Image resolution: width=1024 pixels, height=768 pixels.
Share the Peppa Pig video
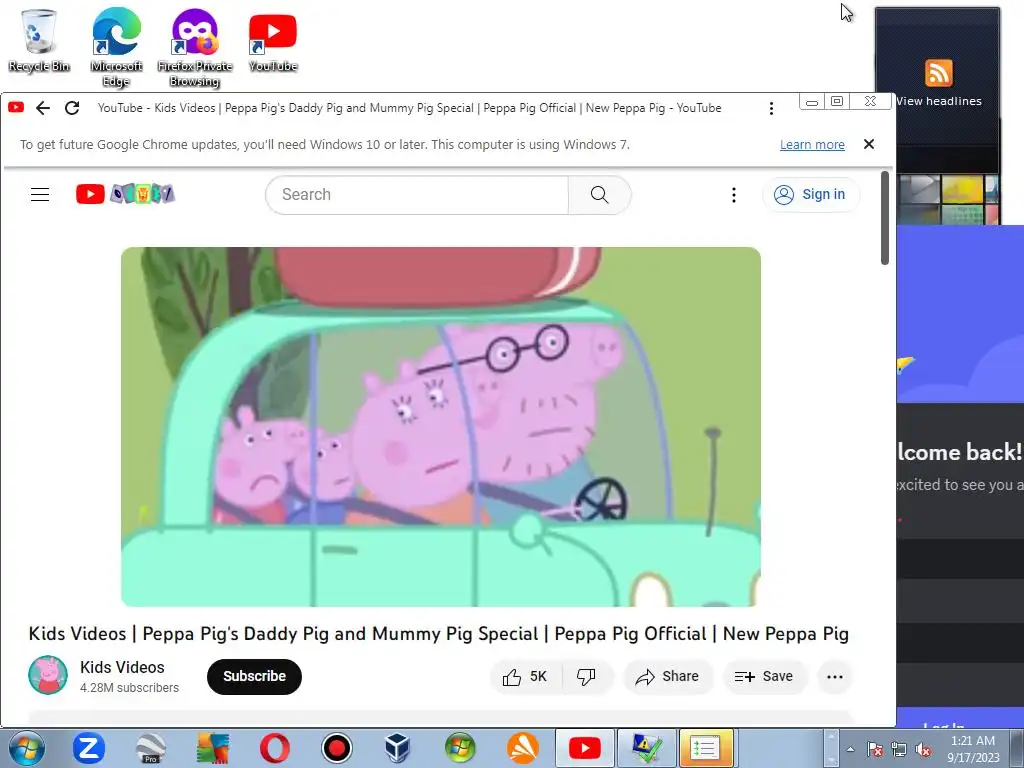tap(667, 677)
